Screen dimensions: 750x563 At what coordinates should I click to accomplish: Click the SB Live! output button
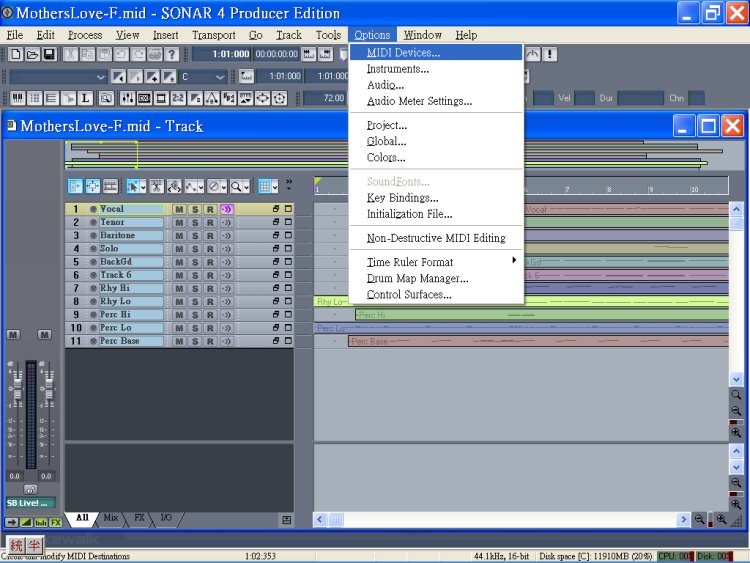(30, 504)
